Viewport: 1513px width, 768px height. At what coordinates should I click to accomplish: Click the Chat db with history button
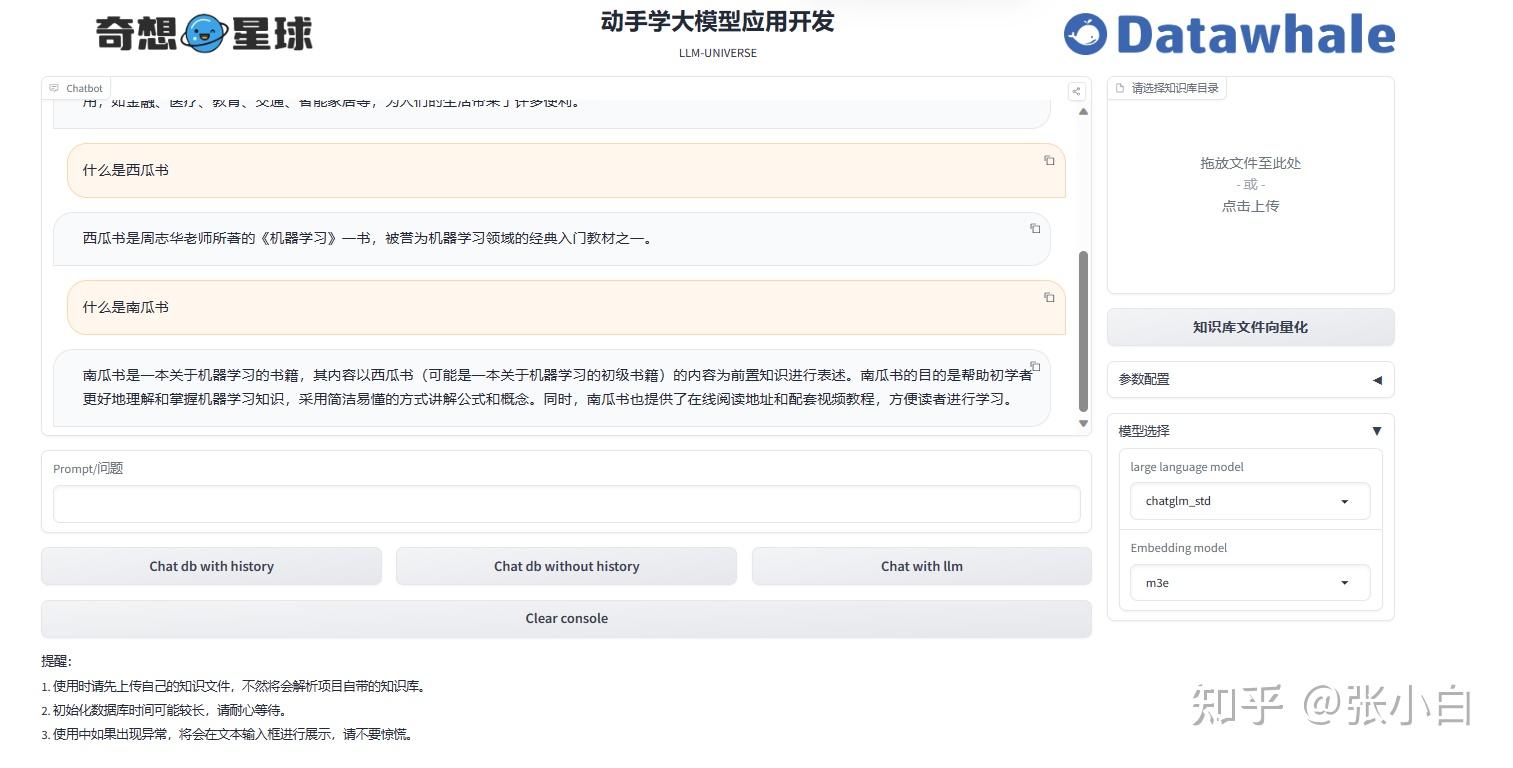point(211,565)
